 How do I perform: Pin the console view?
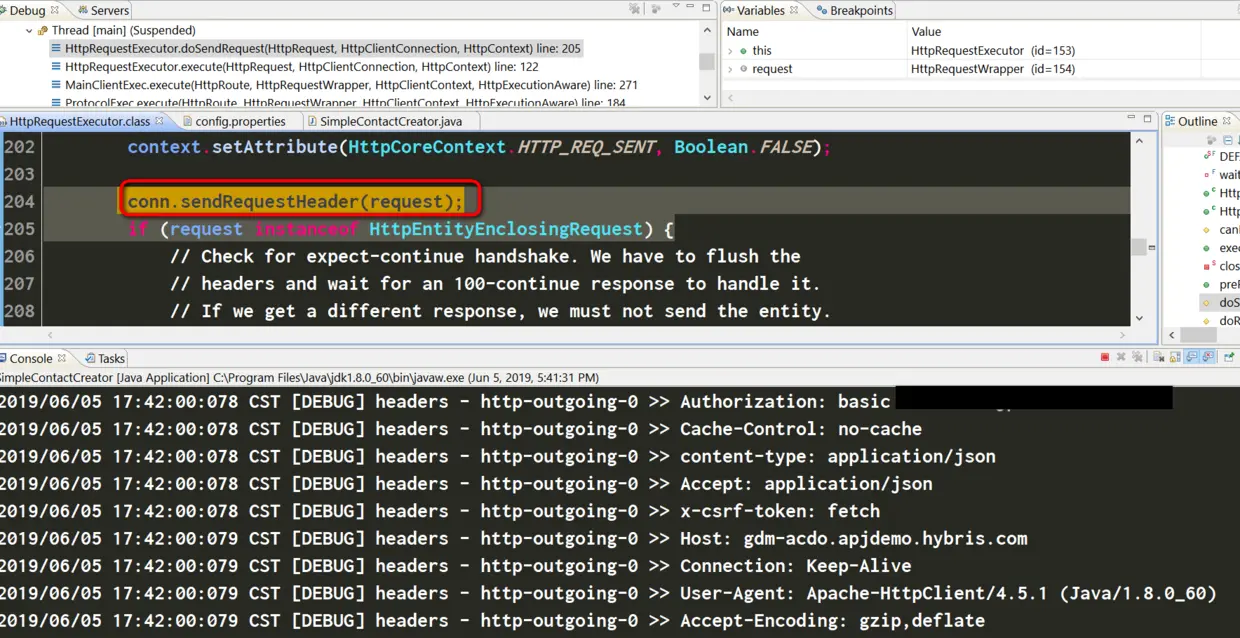tap(1230, 357)
